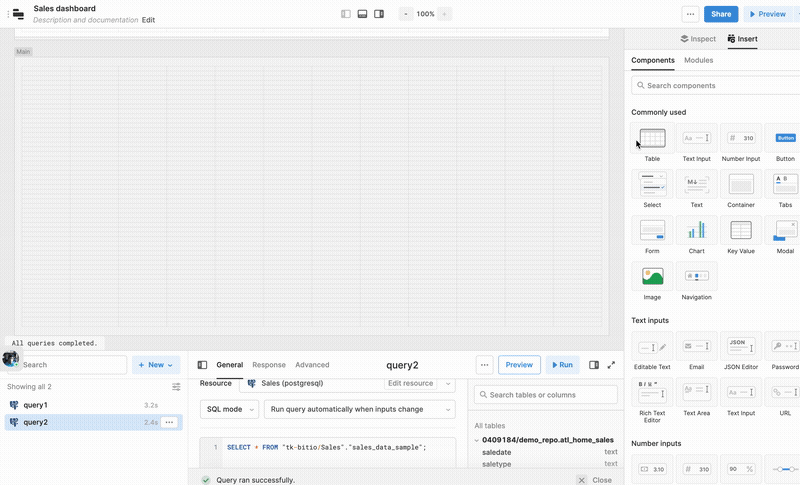Open the New query dropdown
Viewport: 800px width, 485px height.
tap(156, 365)
